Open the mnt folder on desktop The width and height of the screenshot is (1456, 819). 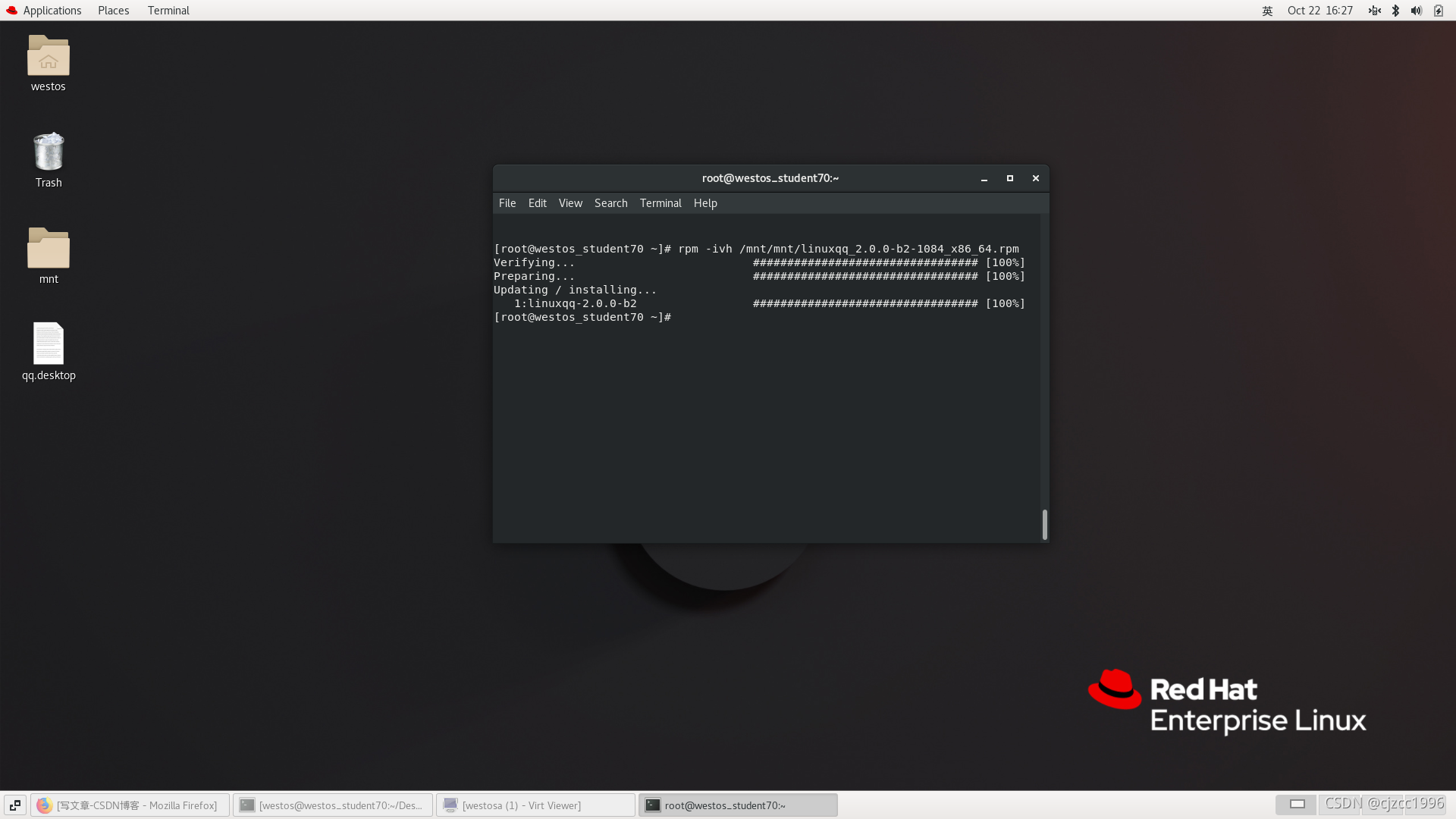click(x=48, y=249)
